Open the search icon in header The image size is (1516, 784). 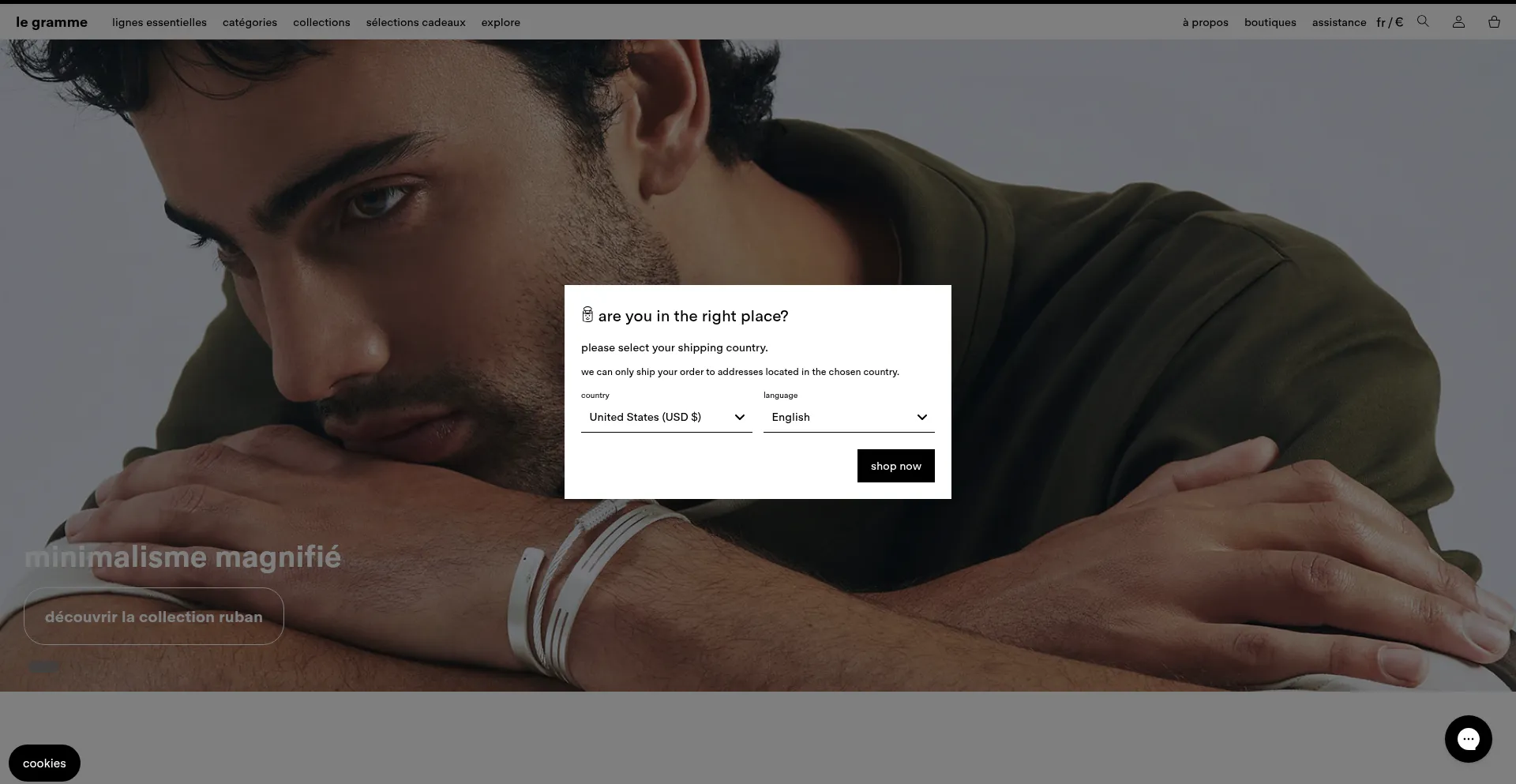tap(1423, 21)
